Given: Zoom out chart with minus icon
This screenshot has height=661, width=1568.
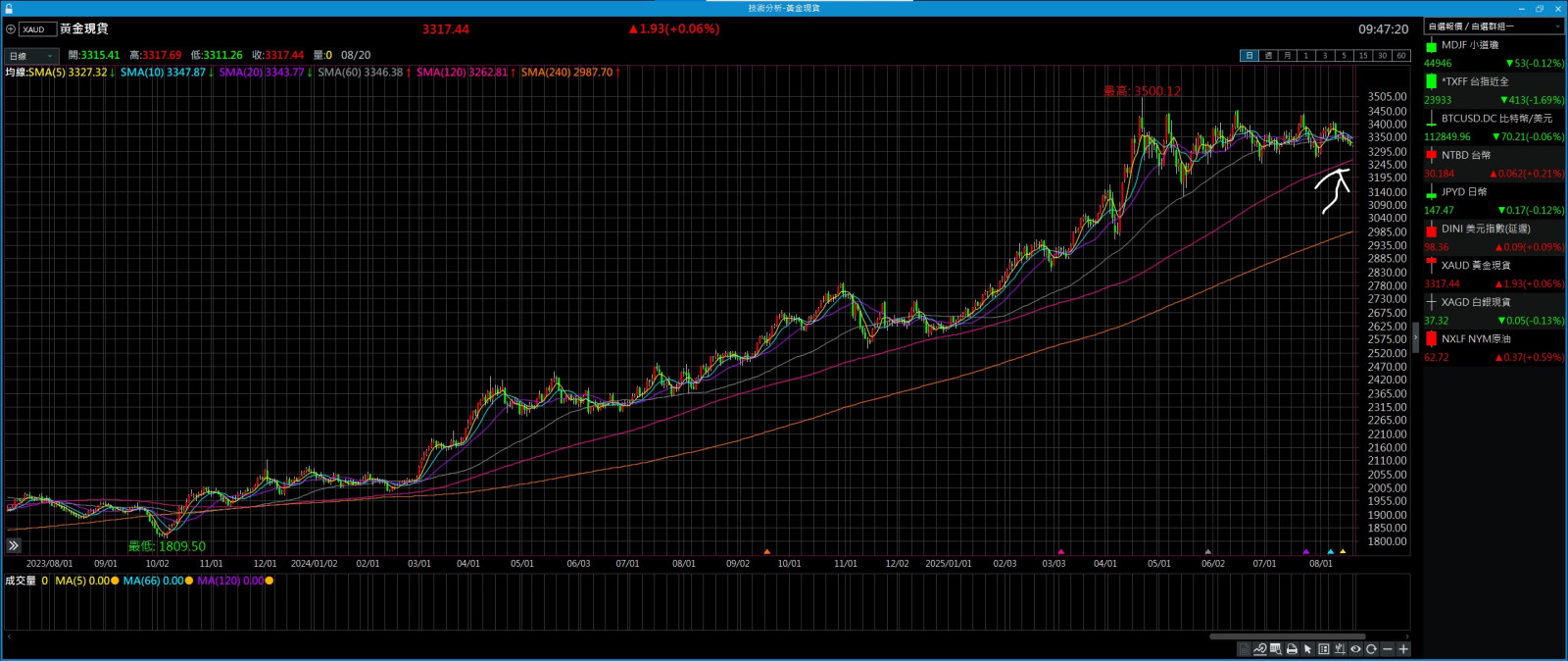Looking at the screenshot, I should click(1387, 649).
